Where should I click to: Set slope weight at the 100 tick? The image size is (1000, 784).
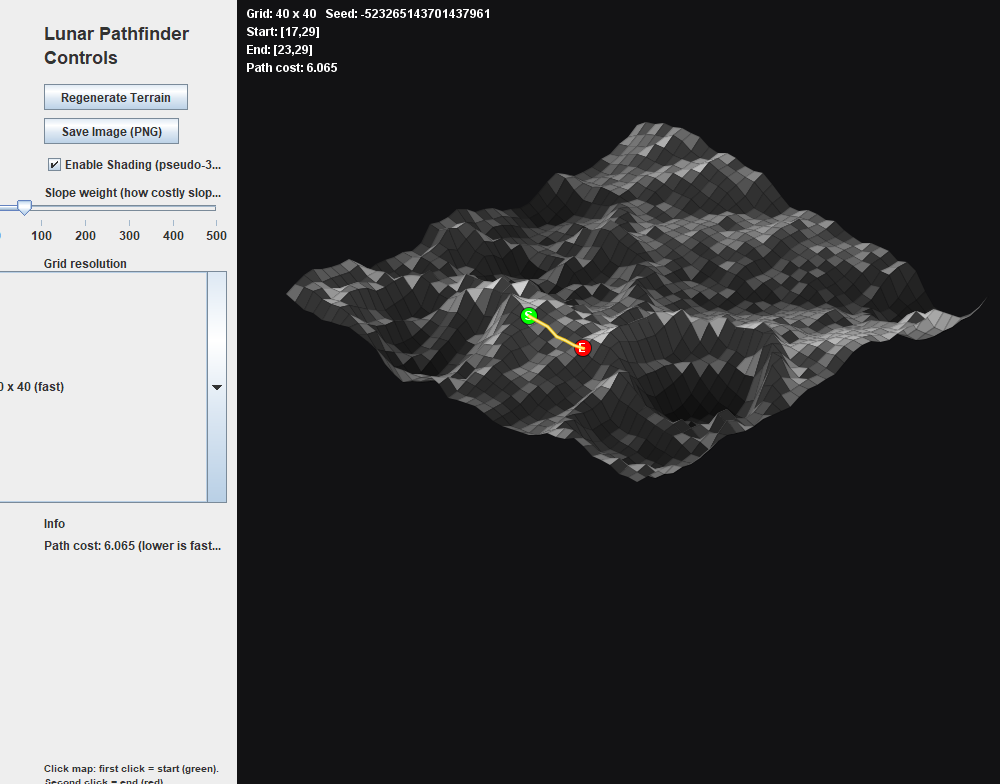[x=41, y=208]
